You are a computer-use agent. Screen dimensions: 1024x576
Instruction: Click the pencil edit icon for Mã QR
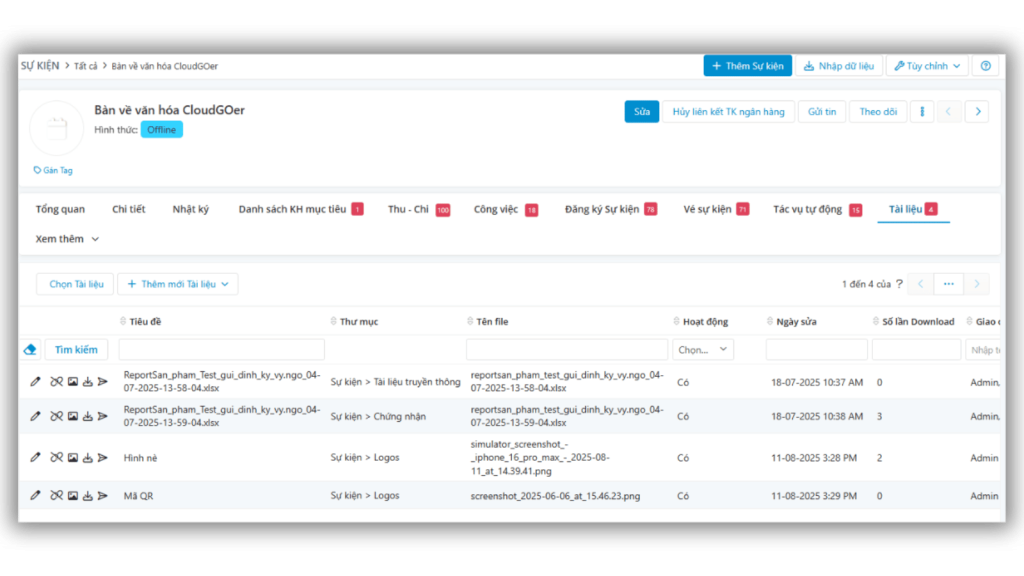36,495
